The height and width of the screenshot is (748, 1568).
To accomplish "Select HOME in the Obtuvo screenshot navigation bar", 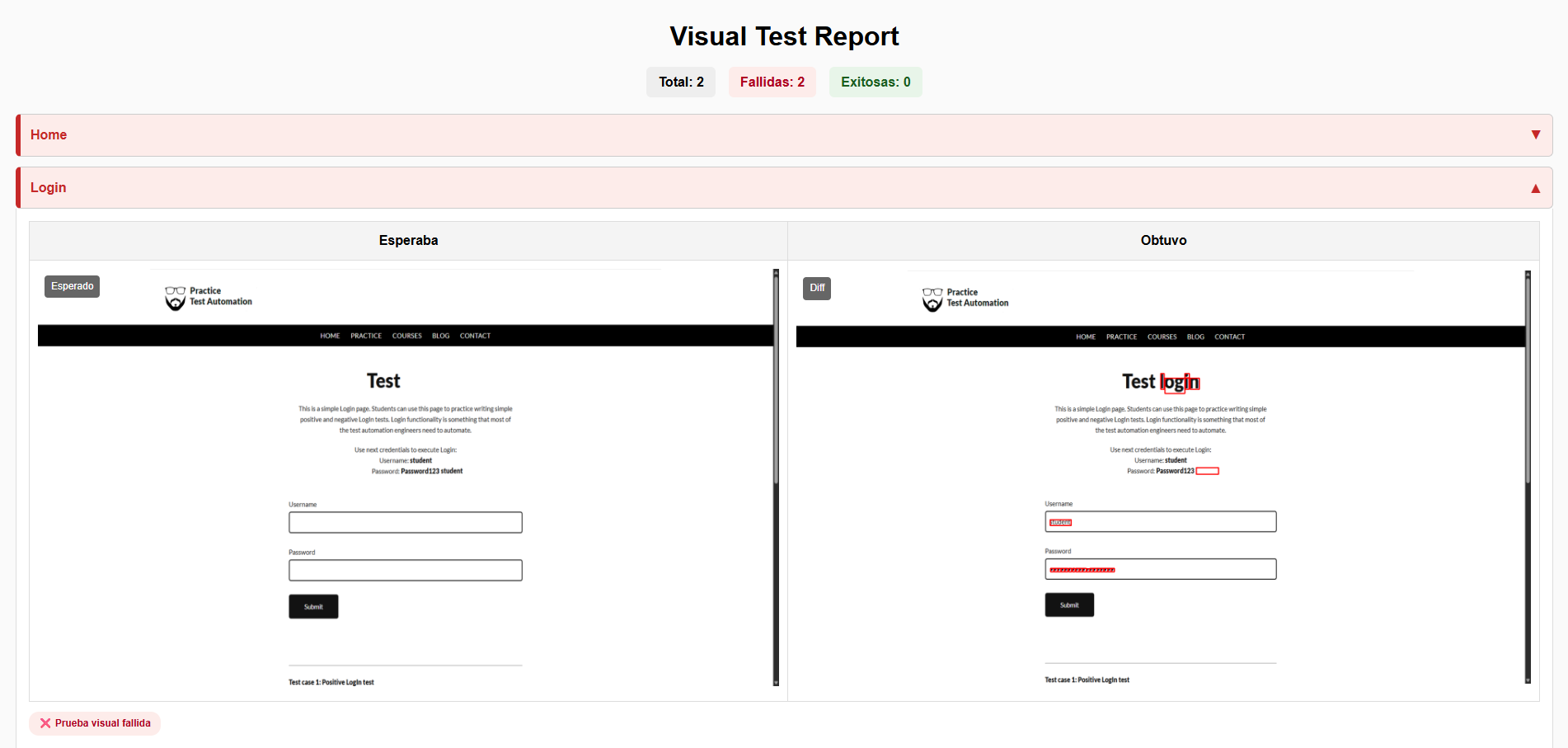I will click(x=1086, y=336).
